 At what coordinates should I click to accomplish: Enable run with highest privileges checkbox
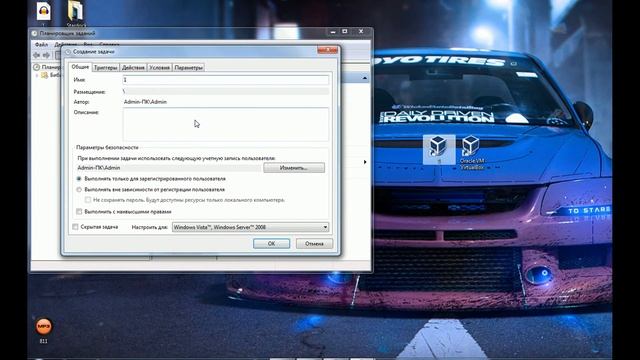pyautogui.click(x=79, y=211)
